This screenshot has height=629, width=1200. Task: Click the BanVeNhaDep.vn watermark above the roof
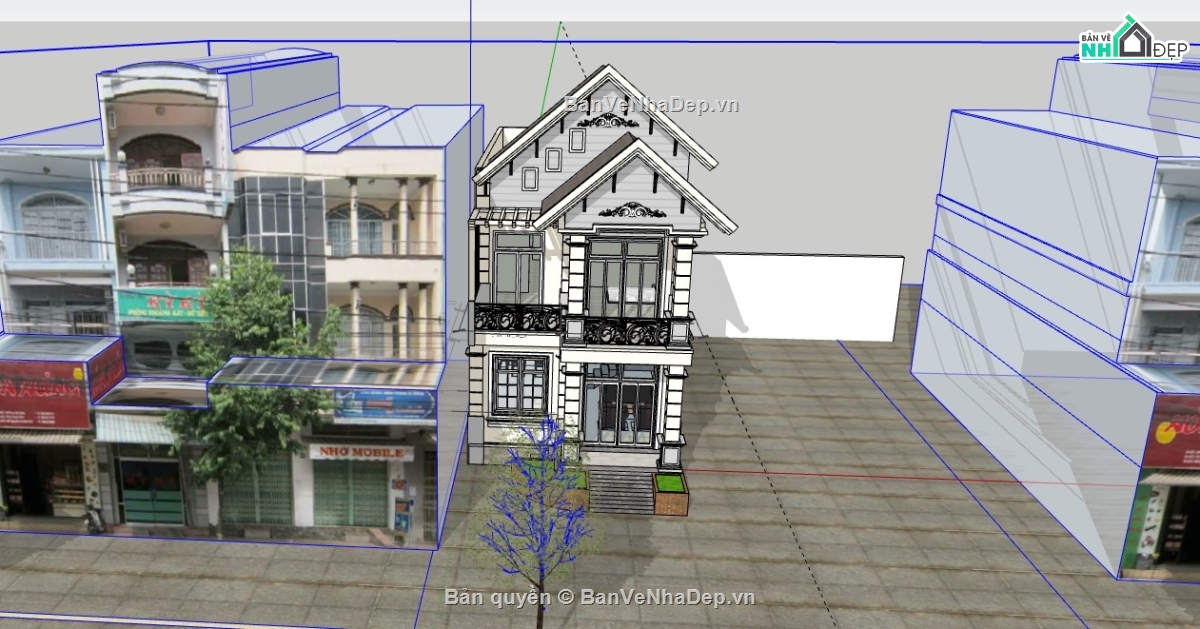point(651,104)
